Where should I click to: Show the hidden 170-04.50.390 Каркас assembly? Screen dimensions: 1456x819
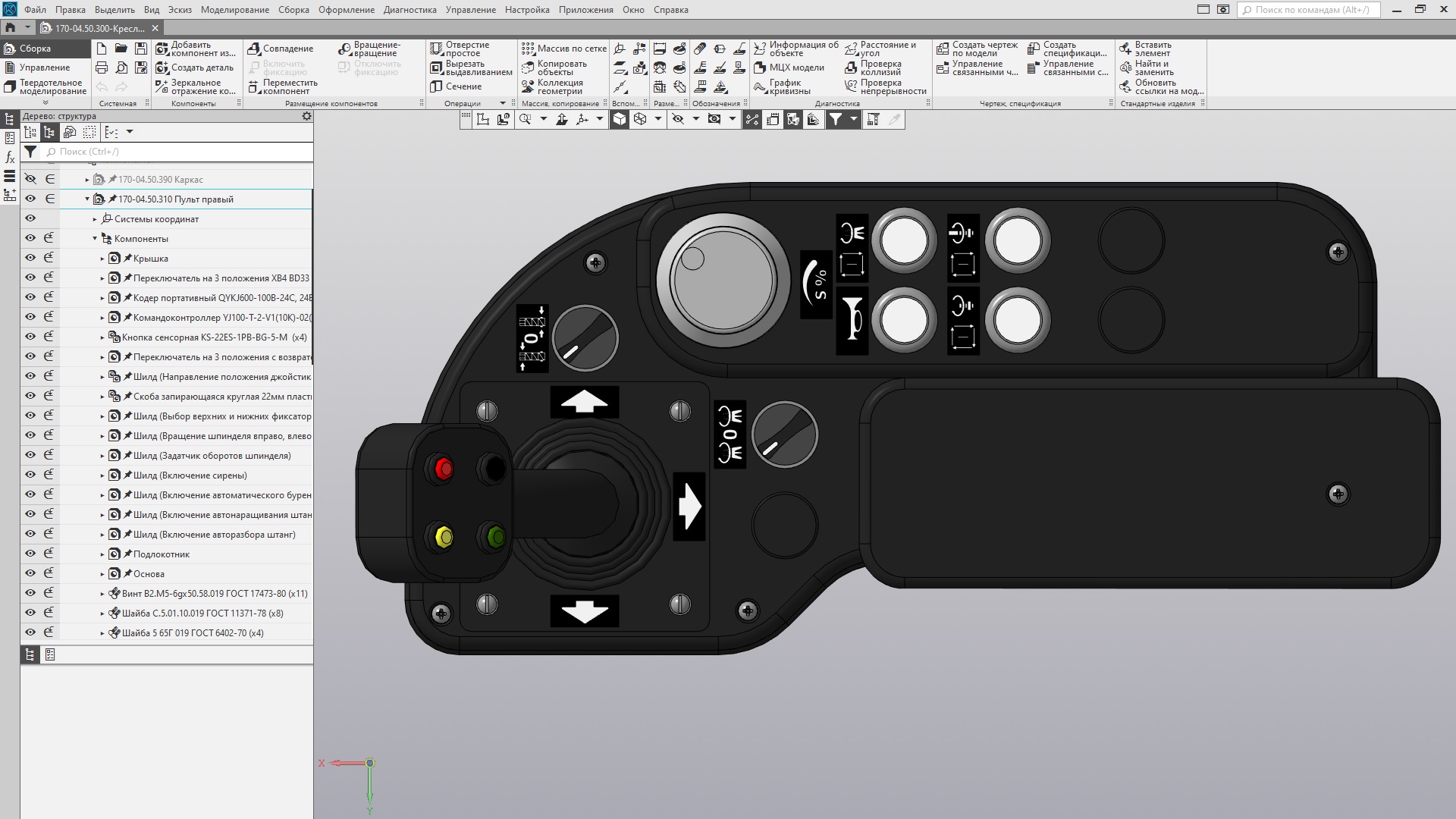(30, 179)
